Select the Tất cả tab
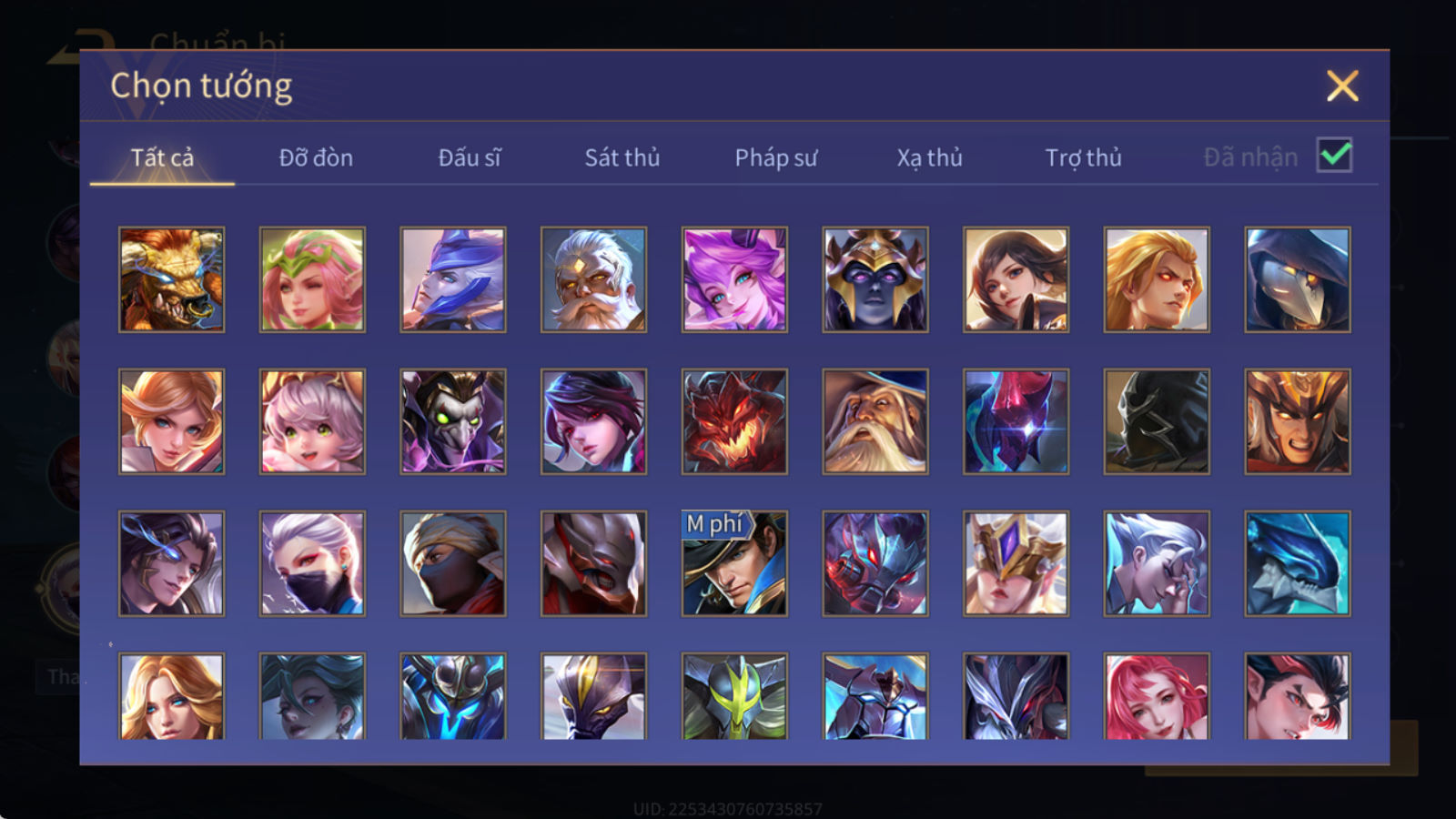1456x819 pixels. pyautogui.click(x=162, y=157)
